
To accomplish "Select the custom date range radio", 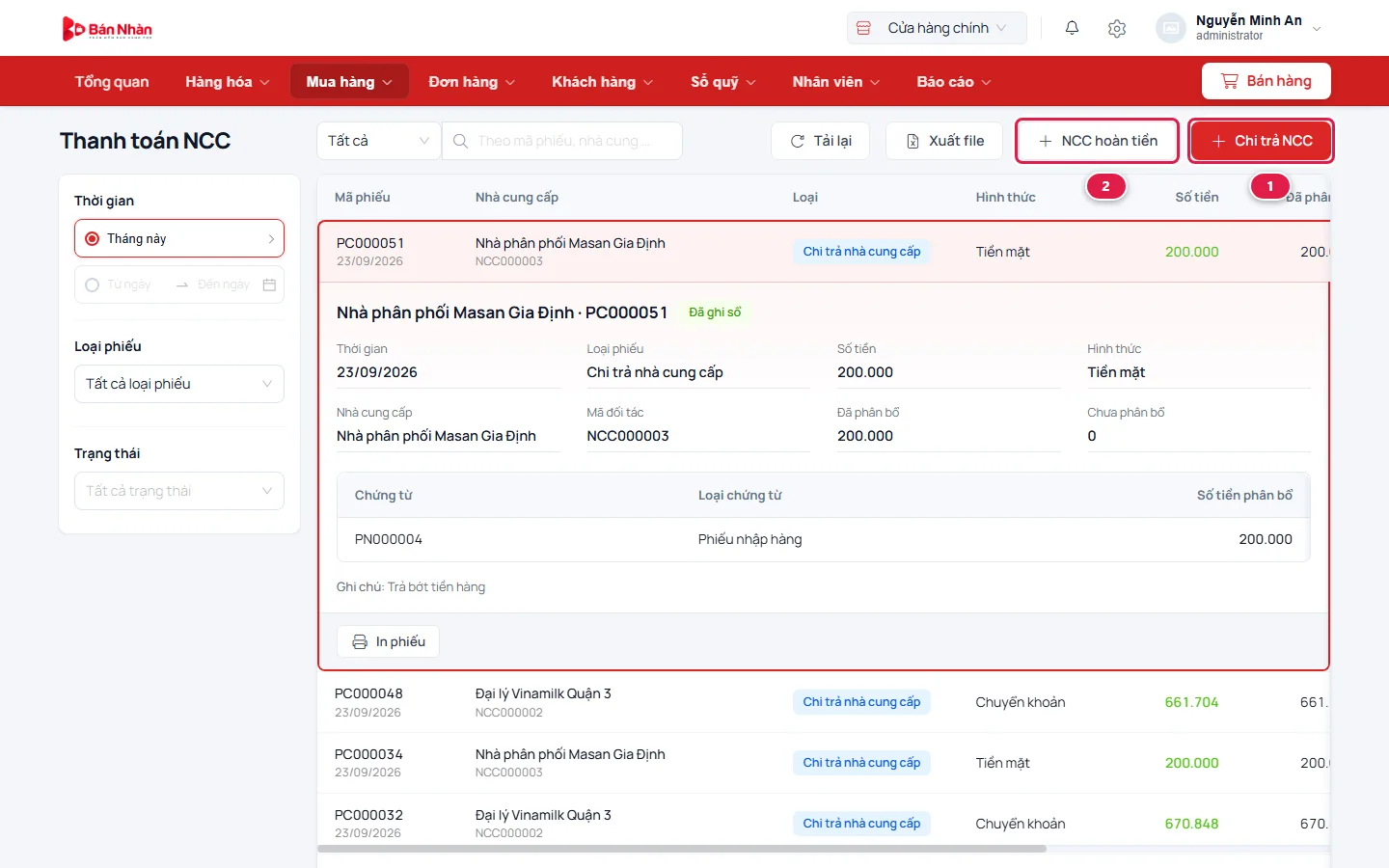I will coord(93,285).
